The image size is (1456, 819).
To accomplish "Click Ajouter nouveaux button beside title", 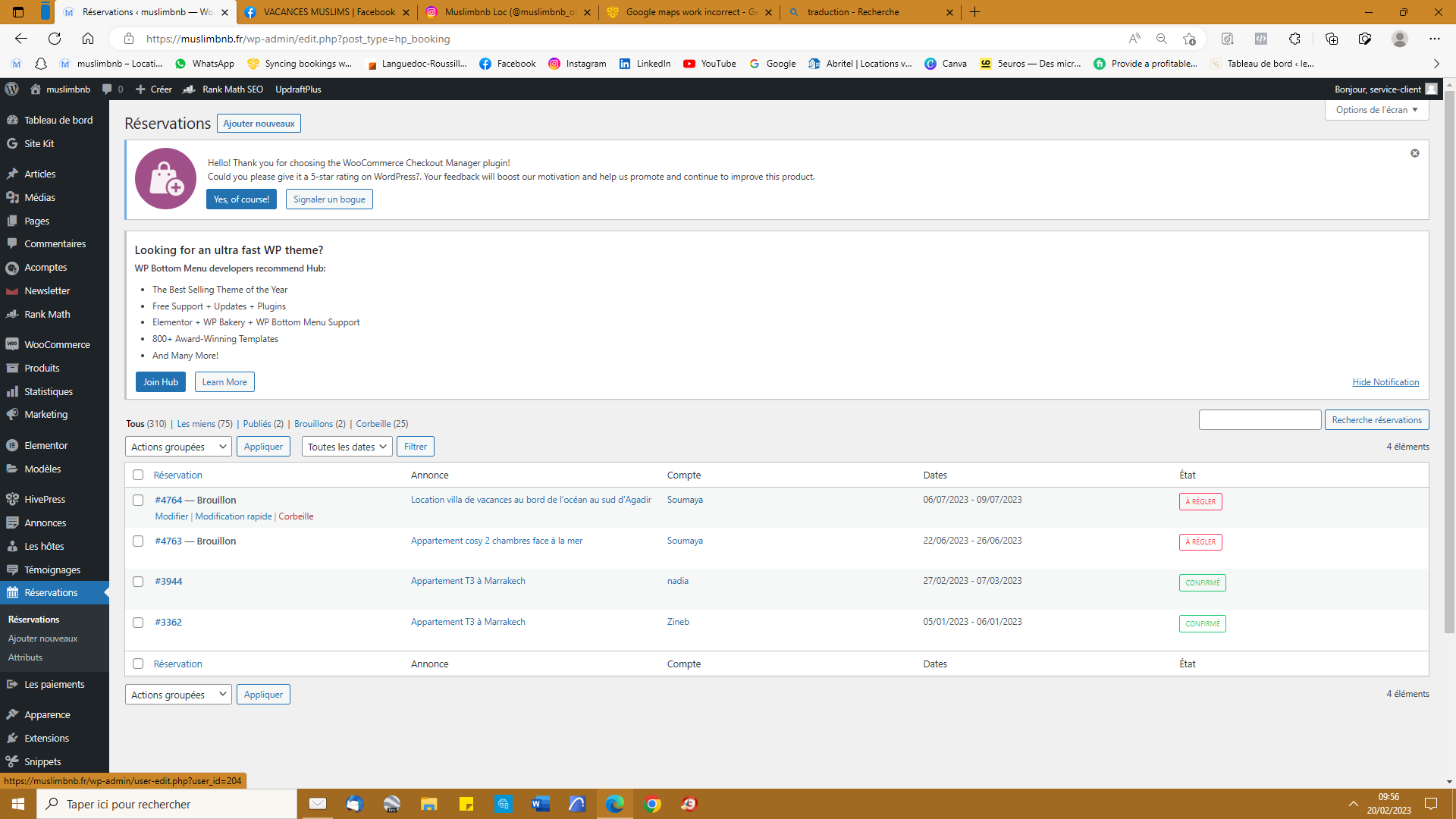I will (259, 124).
